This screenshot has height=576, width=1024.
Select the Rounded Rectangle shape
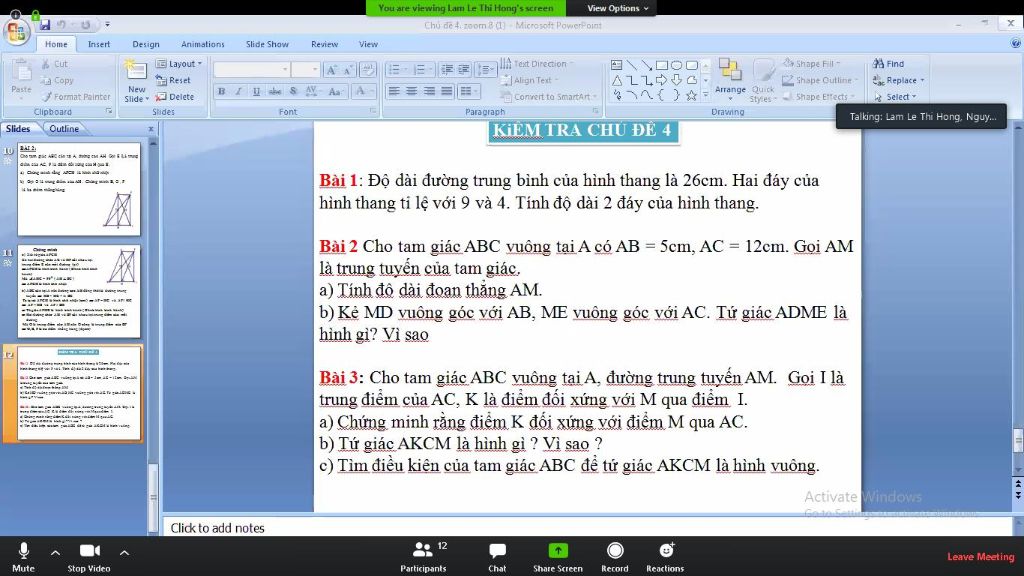pyautogui.click(x=692, y=65)
